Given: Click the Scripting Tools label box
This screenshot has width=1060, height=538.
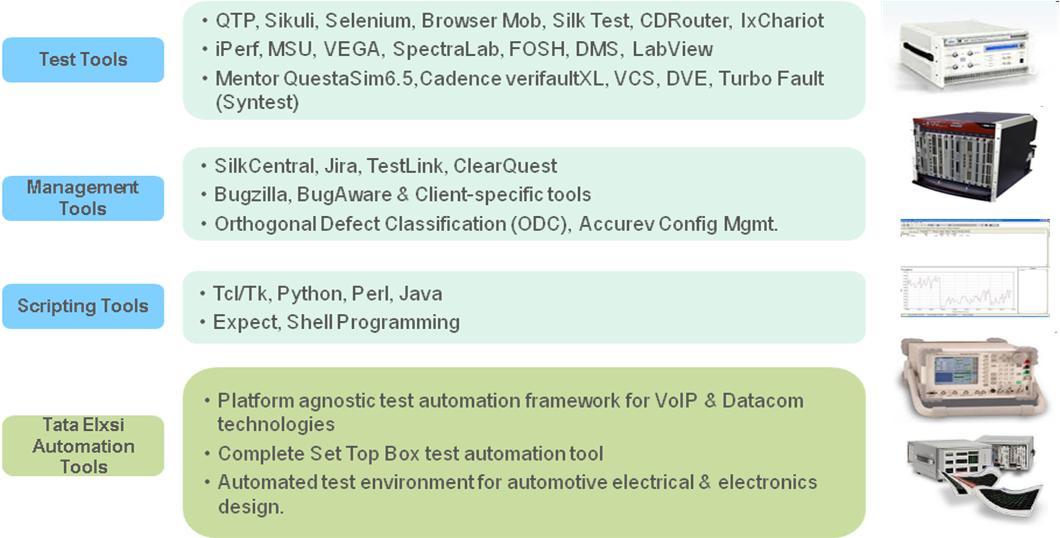Looking at the screenshot, I should 83,306.
